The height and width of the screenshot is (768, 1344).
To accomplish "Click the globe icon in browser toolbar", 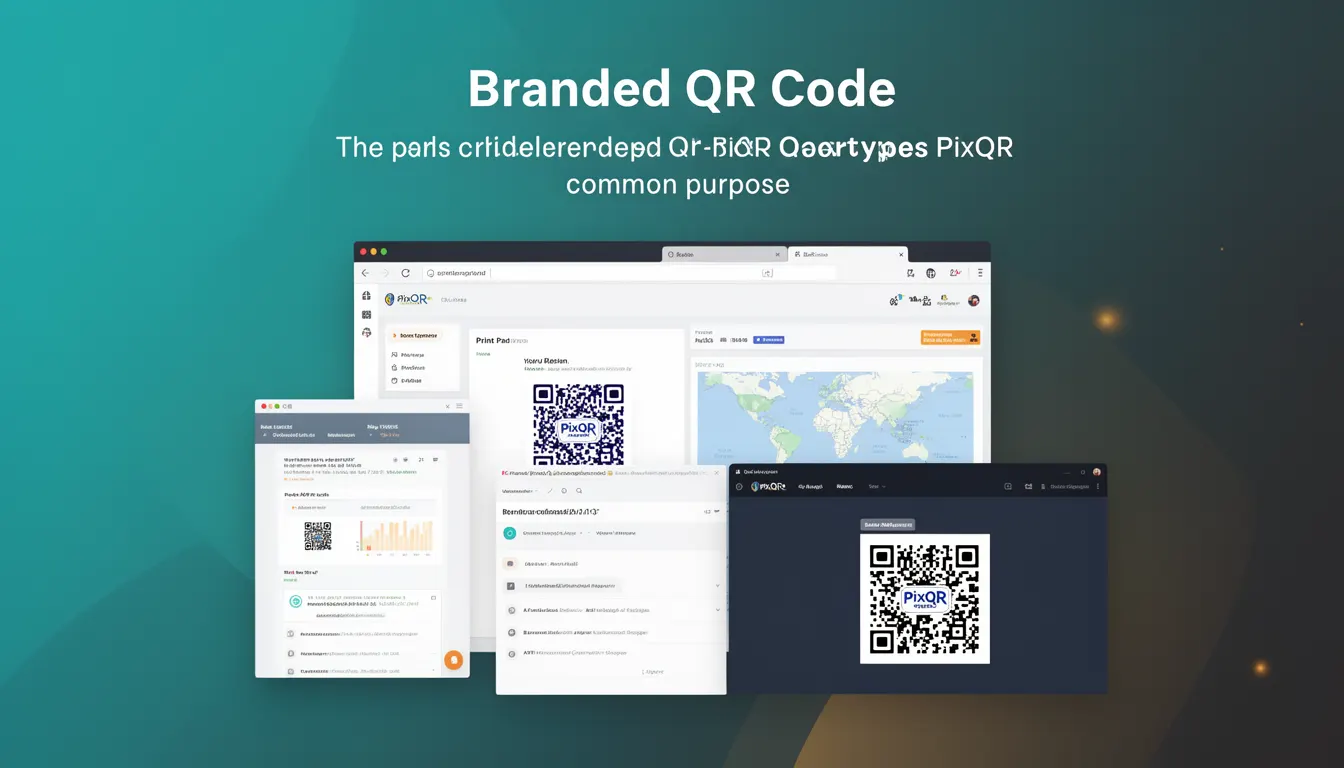I will 931,272.
